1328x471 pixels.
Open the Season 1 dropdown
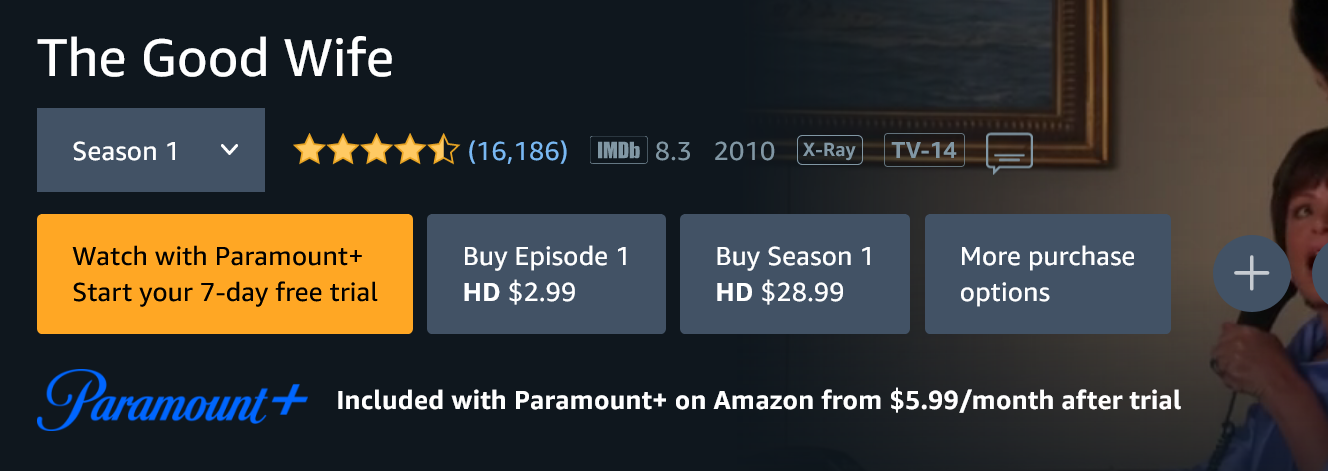(151, 150)
